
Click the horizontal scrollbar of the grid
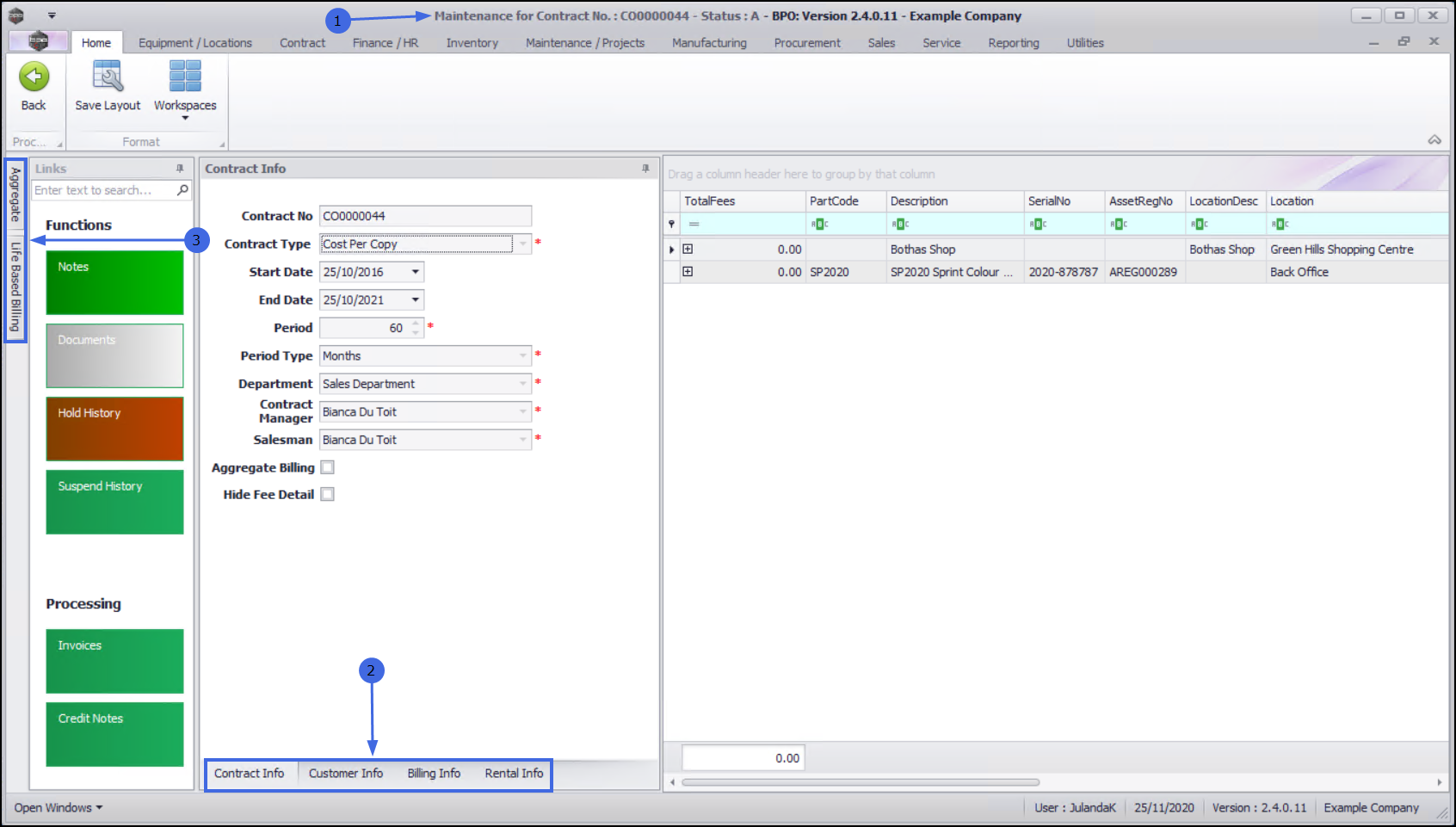[x=861, y=782]
